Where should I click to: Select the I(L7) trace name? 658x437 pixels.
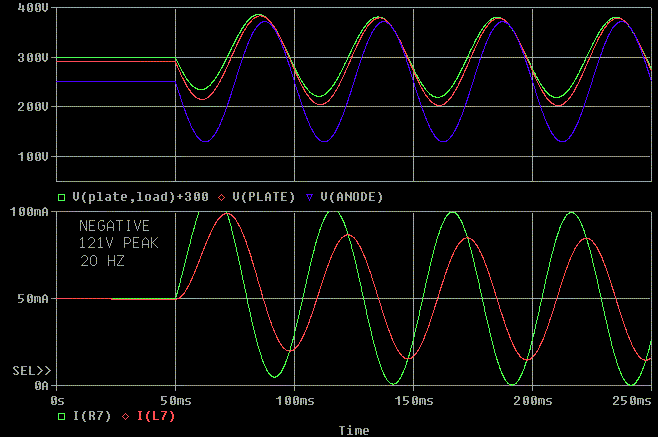tap(154, 415)
